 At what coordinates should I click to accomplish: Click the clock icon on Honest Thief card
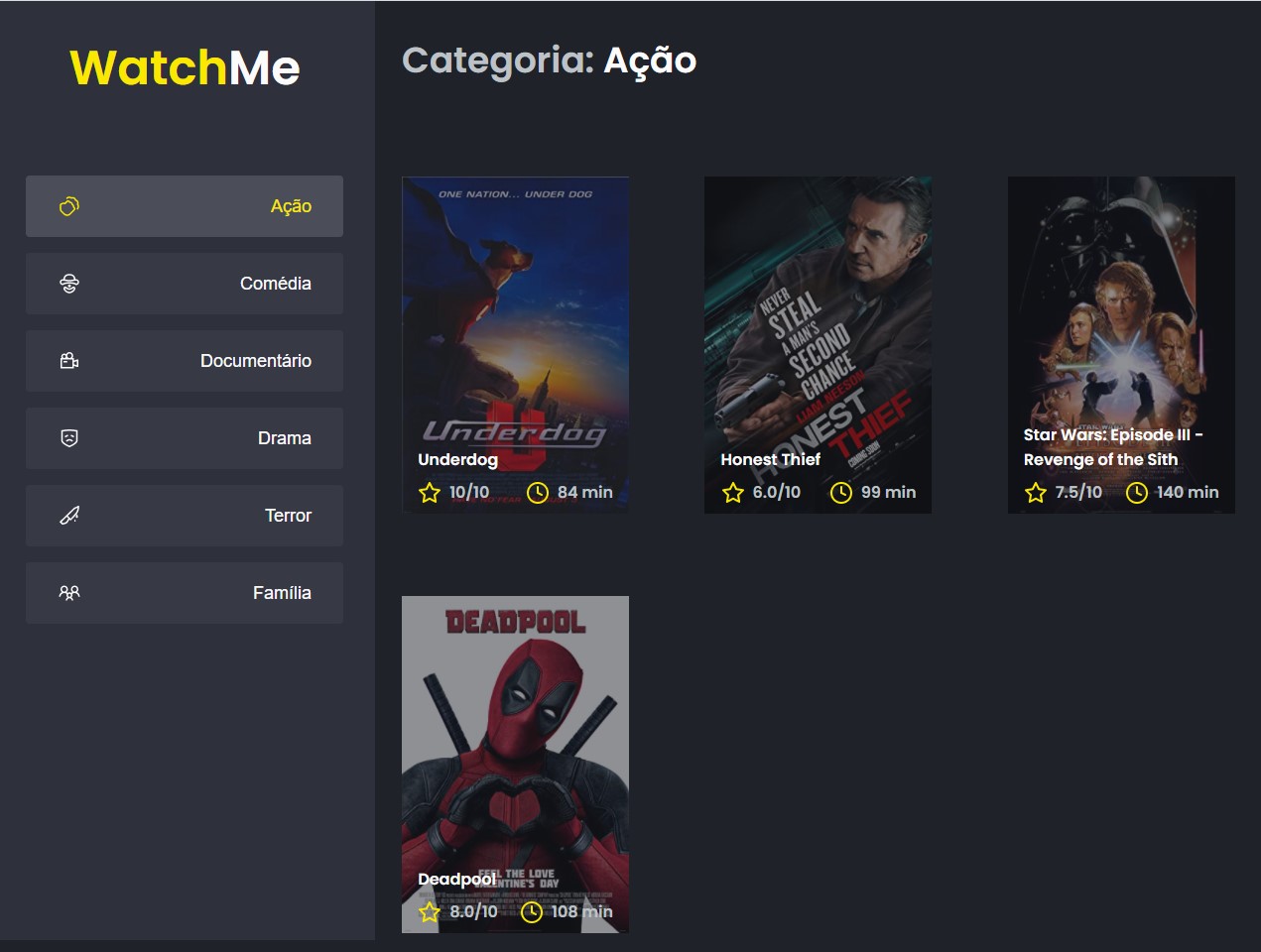[x=841, y=493]
